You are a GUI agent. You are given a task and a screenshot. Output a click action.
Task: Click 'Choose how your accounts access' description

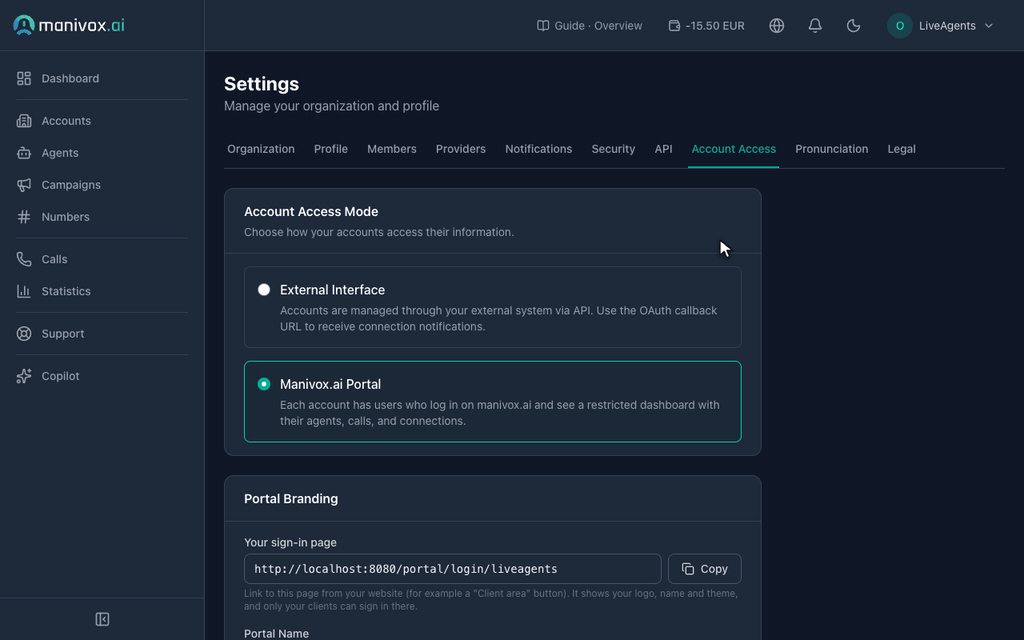(x=379, y=232)
